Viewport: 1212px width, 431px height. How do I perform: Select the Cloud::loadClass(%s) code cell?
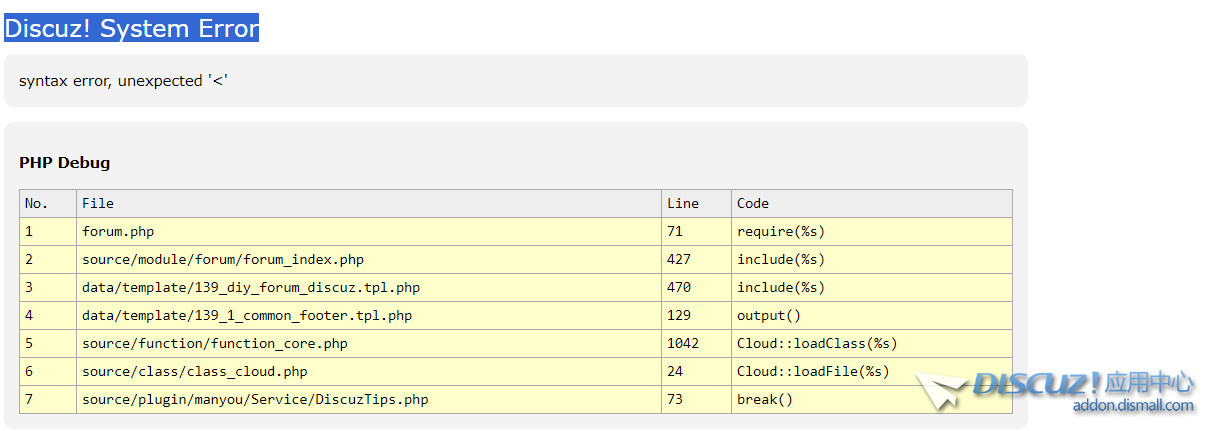(872, 343)
